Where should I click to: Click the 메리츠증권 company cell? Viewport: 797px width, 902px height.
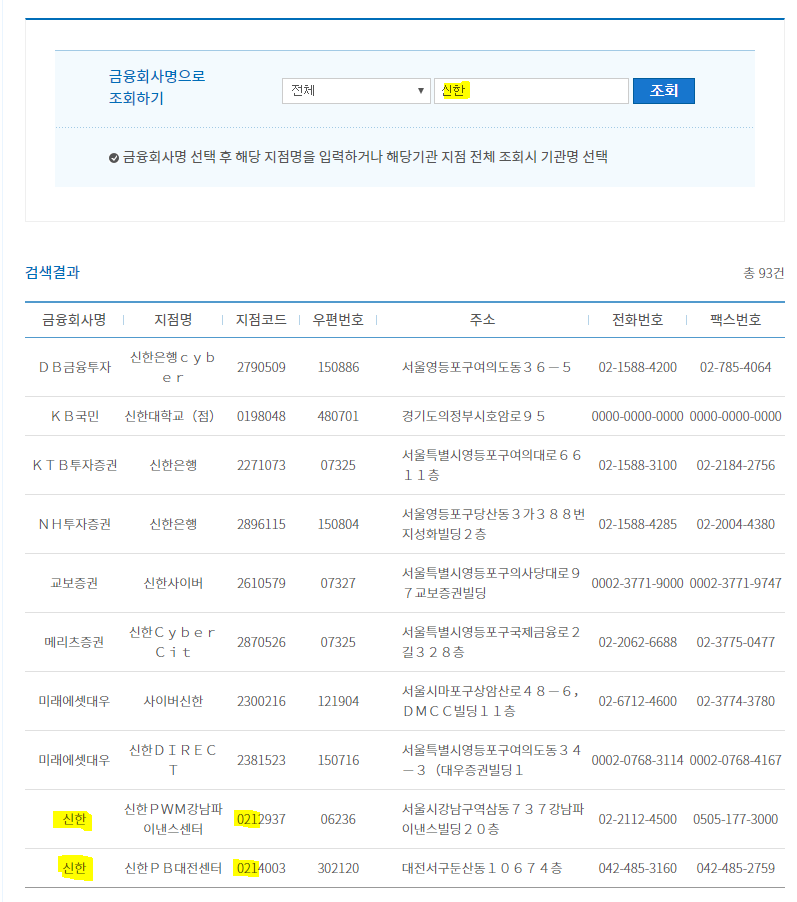(74, 642)
